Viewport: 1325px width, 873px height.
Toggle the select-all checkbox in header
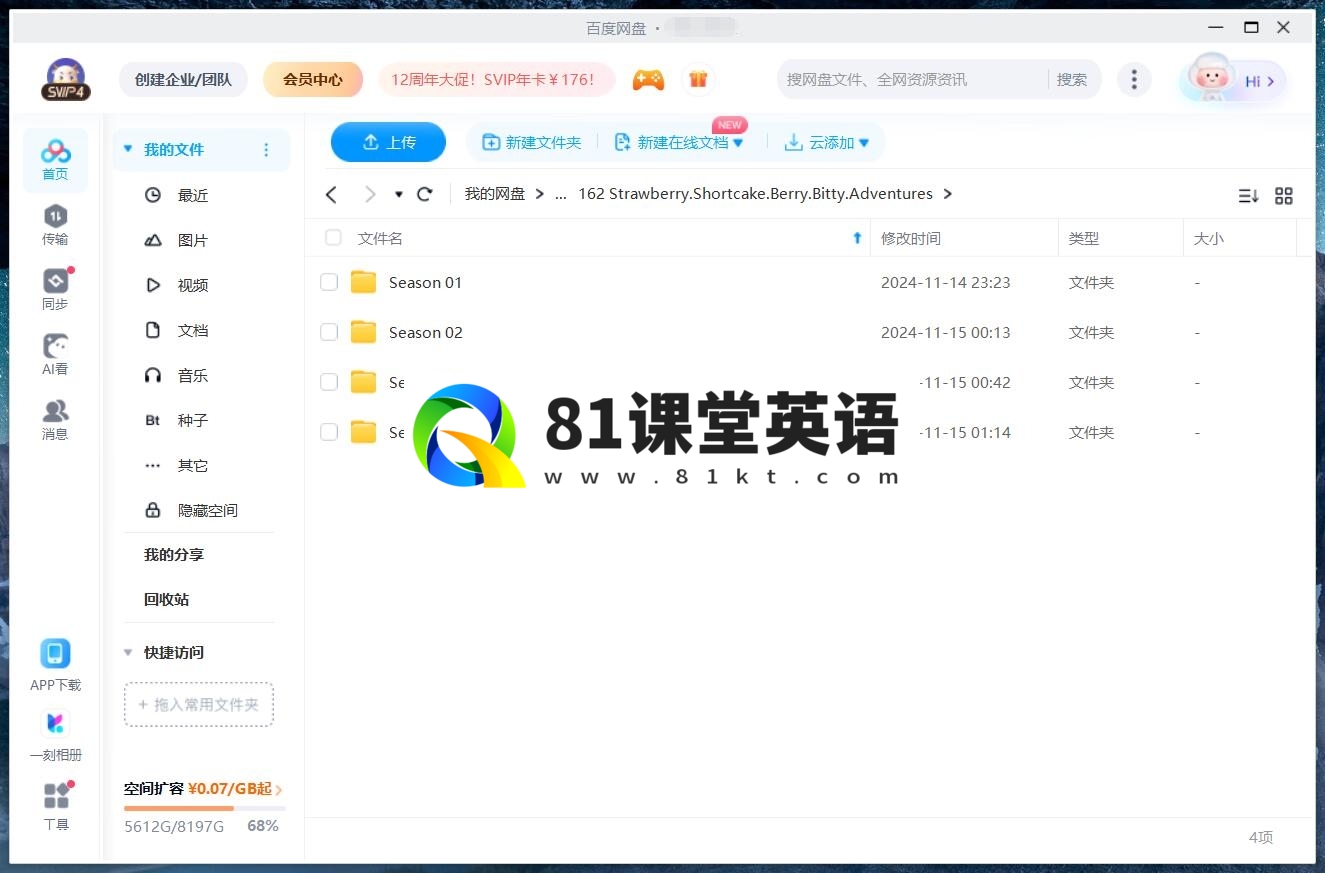(x=333, y=238)
